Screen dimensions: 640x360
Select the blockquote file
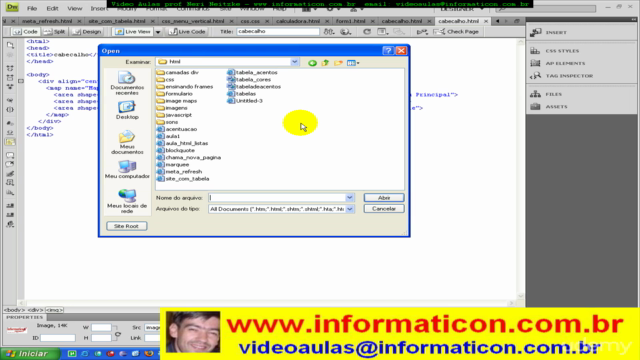(x=176, y=150)
